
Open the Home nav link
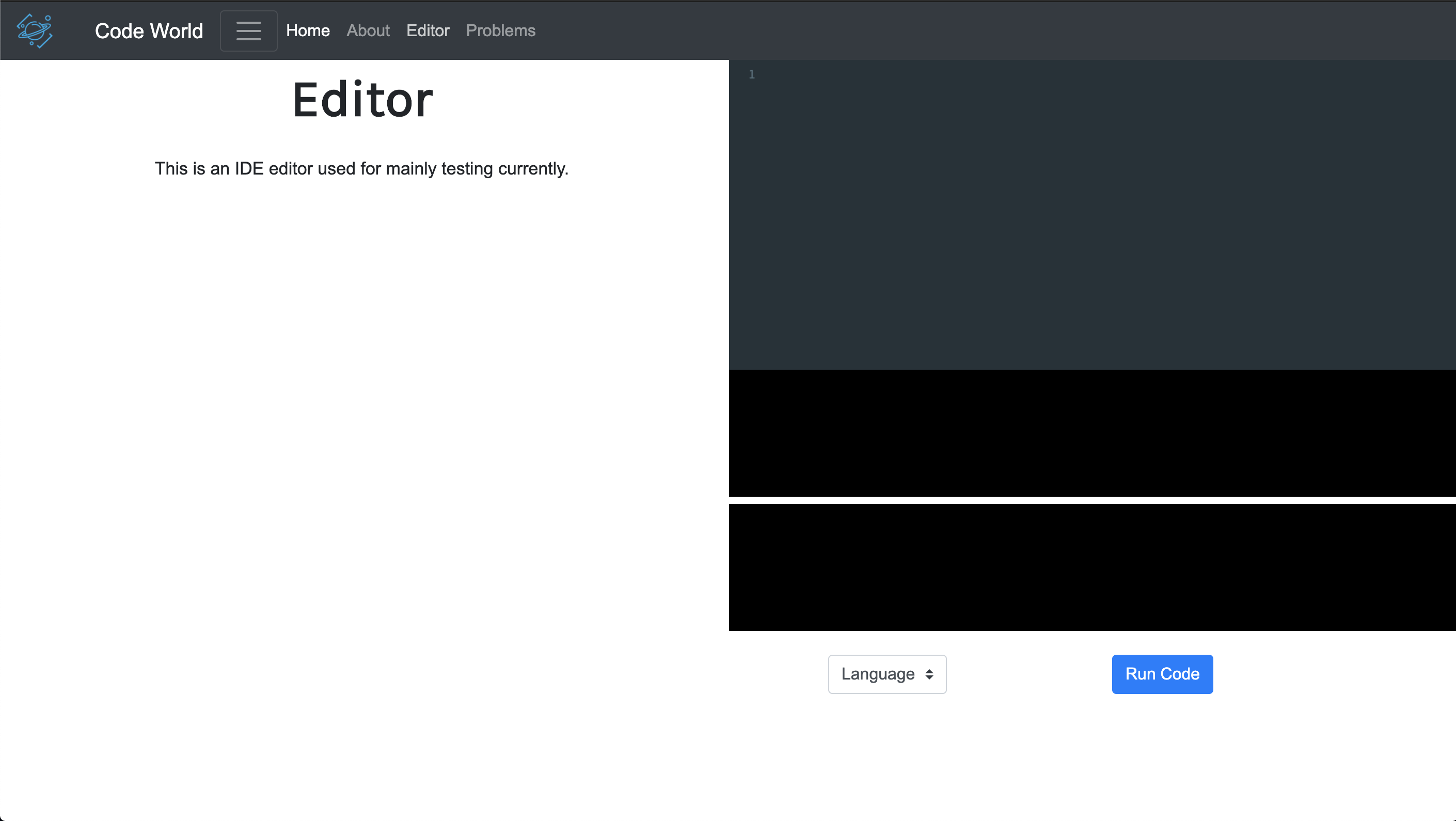pos(308,30)
